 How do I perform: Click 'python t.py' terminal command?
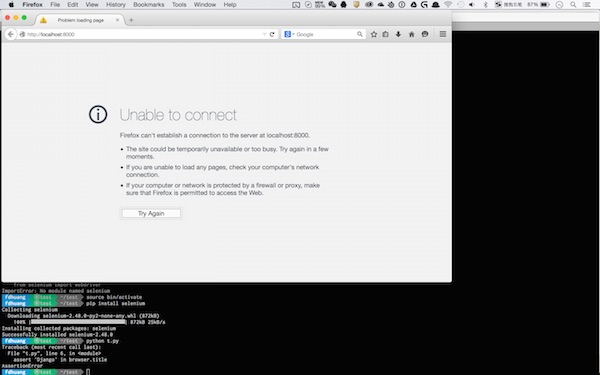click(102, 341)
